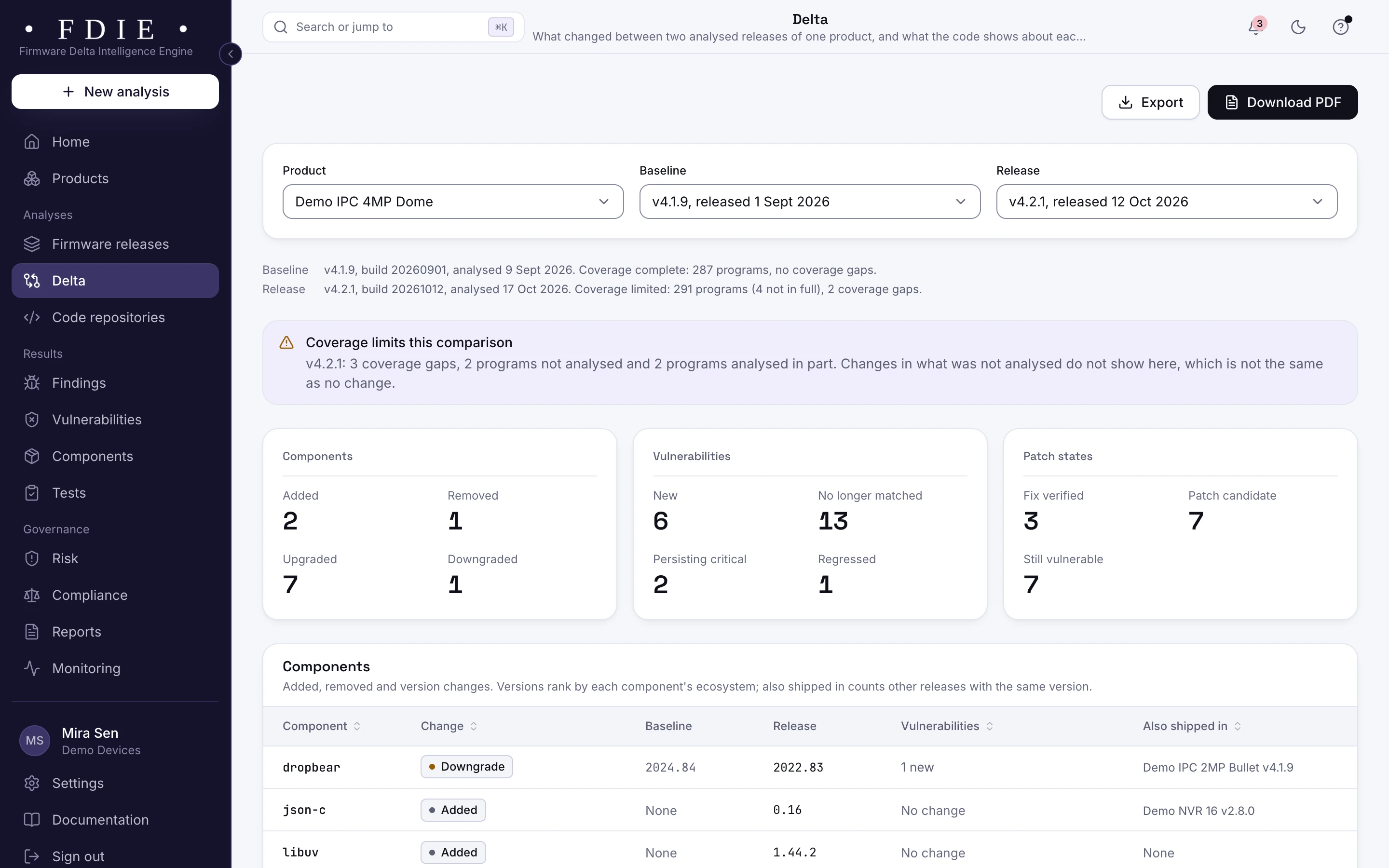Open Products in the sidebar
The width and height of the screenshot is (1389, 868).
[115, 178]
